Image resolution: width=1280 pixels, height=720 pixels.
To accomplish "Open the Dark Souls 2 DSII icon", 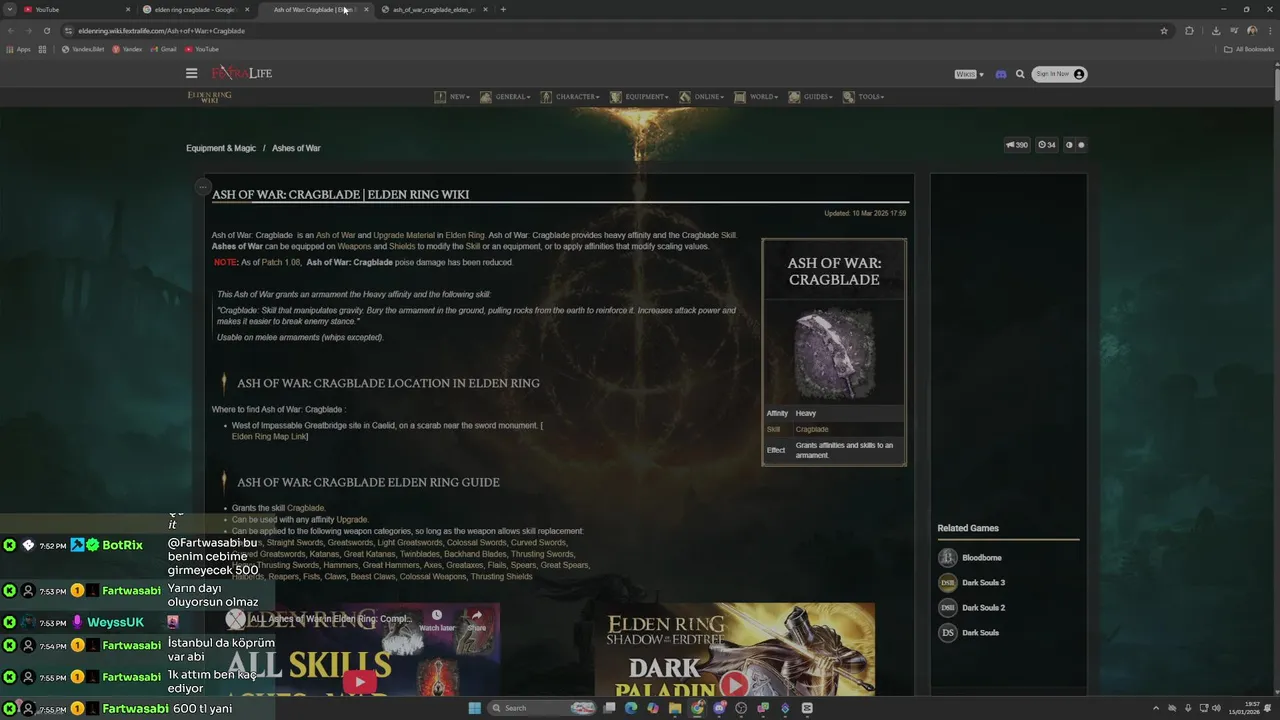I will tap(947, 608).
